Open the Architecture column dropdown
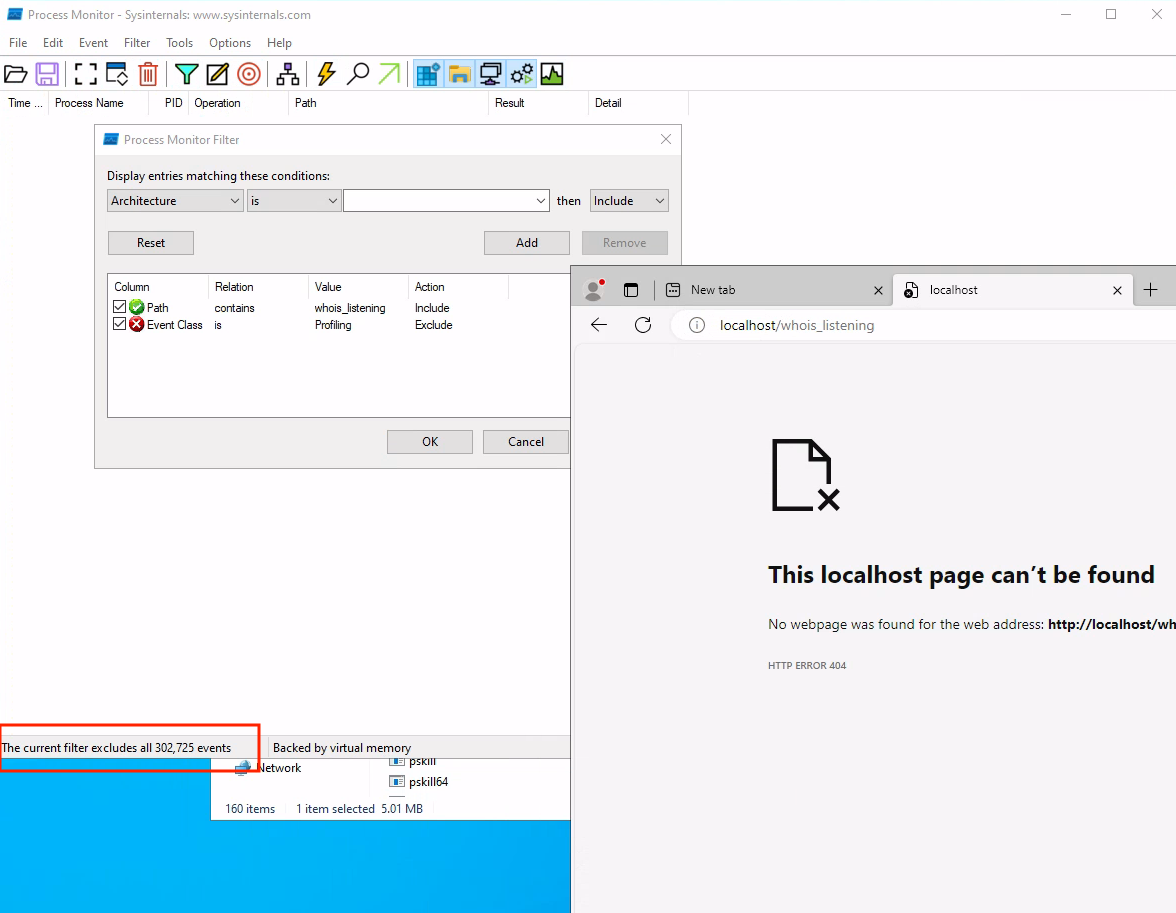The width and height of the screenshot is (1176, 913). [236, 200]
